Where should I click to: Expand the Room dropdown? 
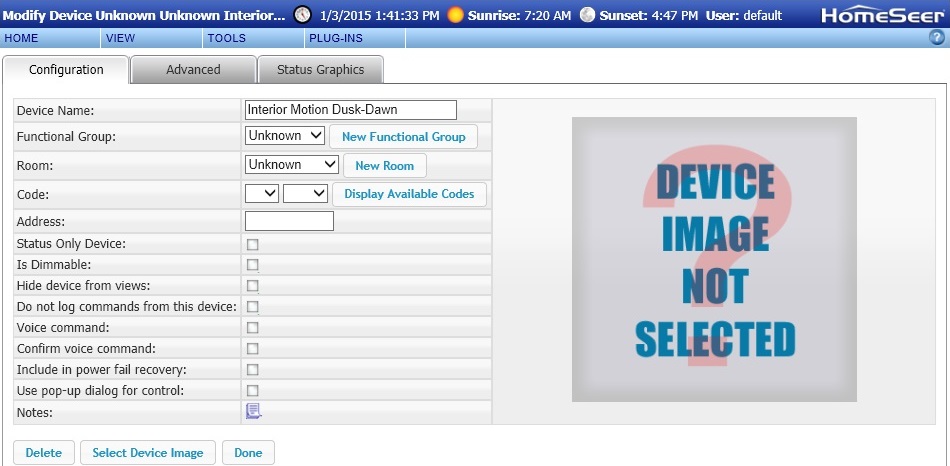[292, 165]
